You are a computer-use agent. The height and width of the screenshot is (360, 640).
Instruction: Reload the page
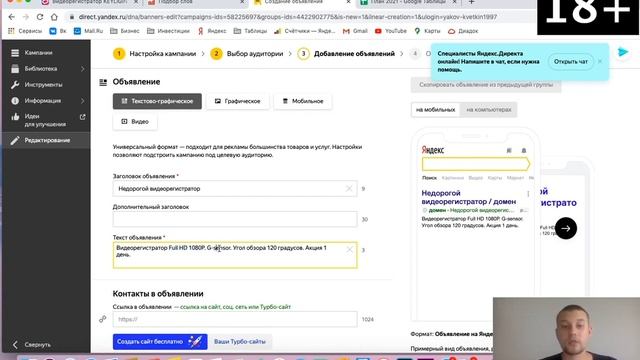pos(40,17)
